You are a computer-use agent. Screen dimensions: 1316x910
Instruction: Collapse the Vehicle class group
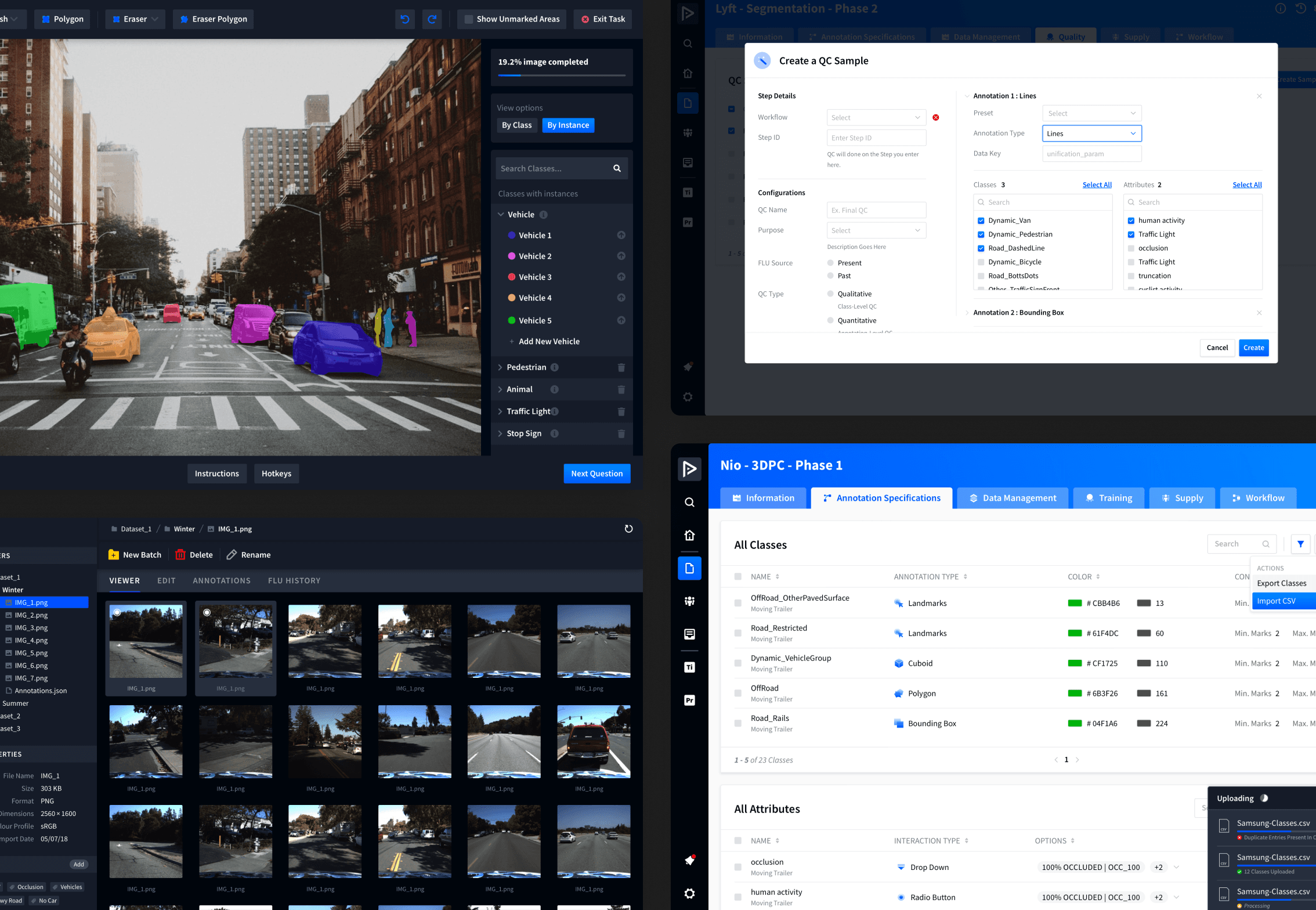pos(501,215)
